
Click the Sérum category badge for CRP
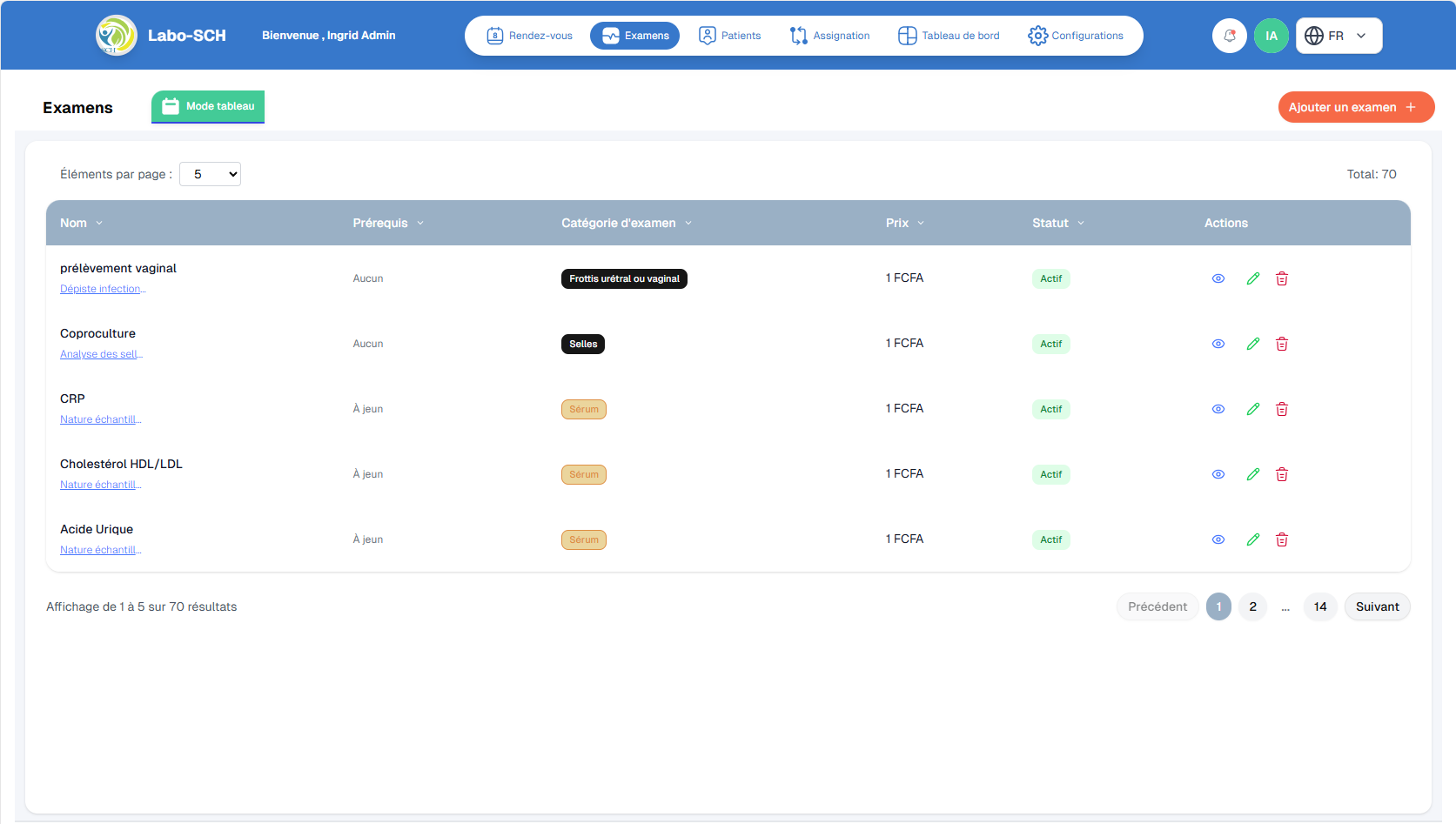(583, 409)
